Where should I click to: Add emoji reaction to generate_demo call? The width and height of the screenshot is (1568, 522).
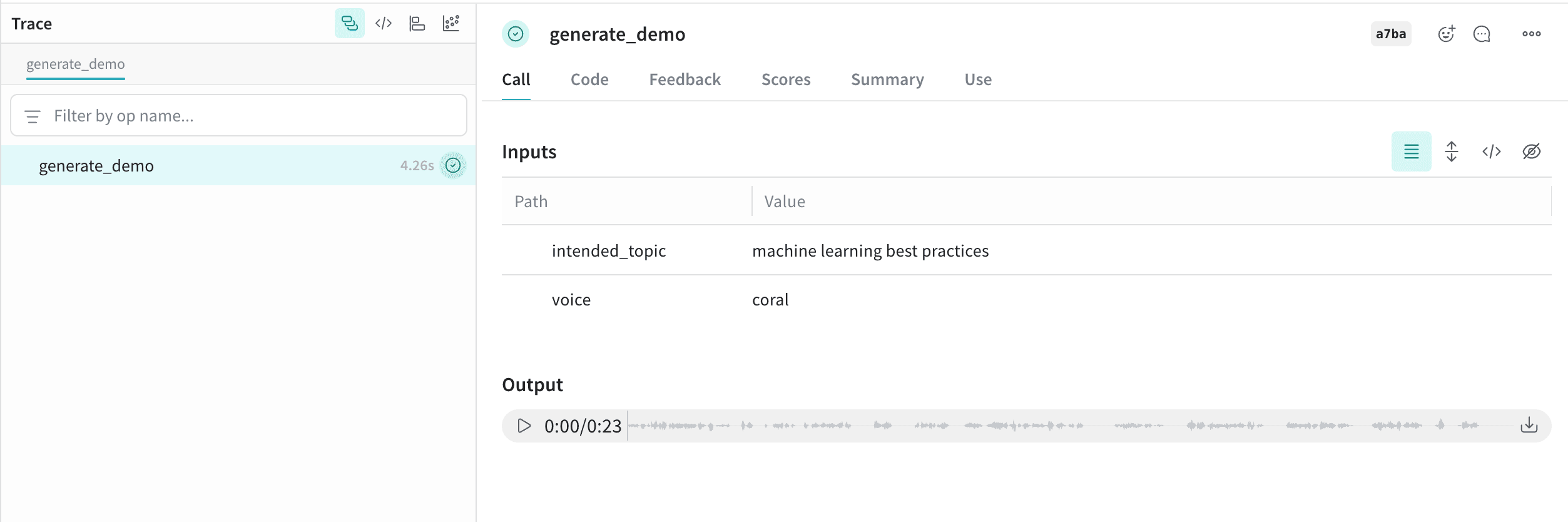point(1446,34)
